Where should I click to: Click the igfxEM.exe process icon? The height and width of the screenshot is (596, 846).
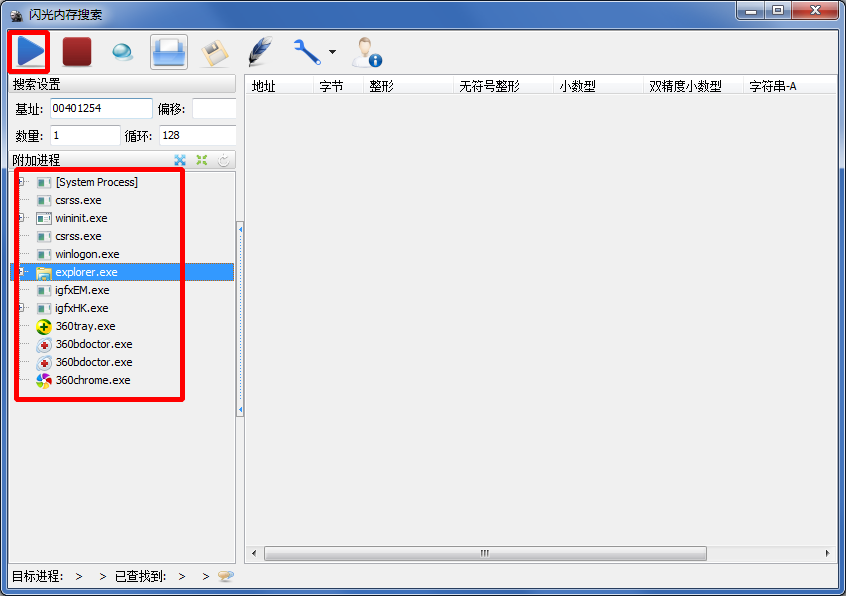coord(44,291)
